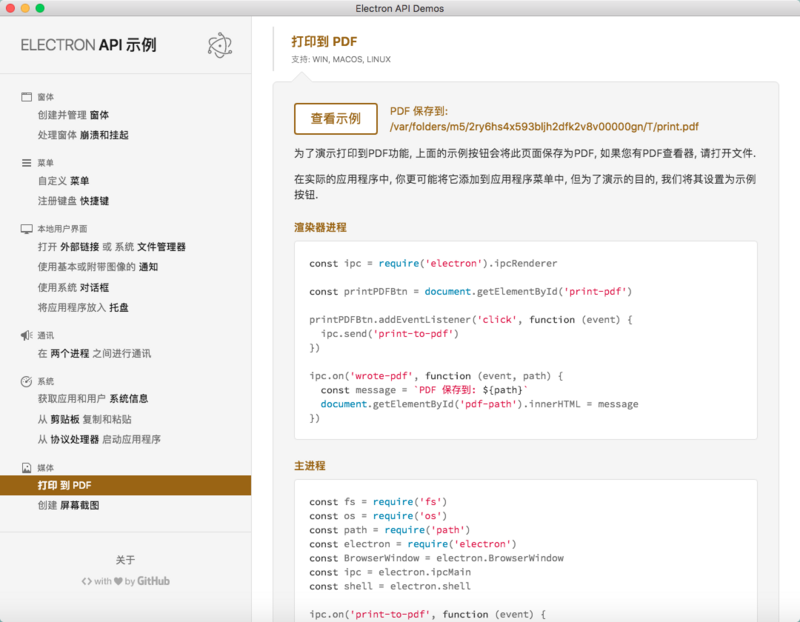The image size is (800, 622).
Task: Click the 本地用户界面 category heading
Action: [x=62, y=229]
